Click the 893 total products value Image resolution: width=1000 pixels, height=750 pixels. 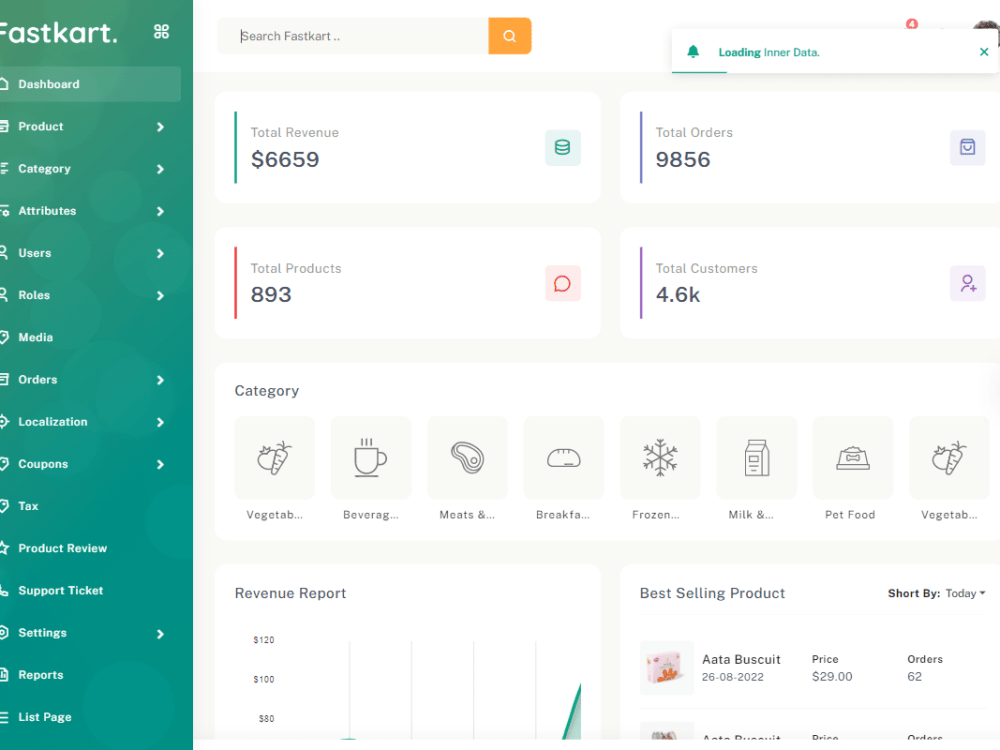point(271,295)
